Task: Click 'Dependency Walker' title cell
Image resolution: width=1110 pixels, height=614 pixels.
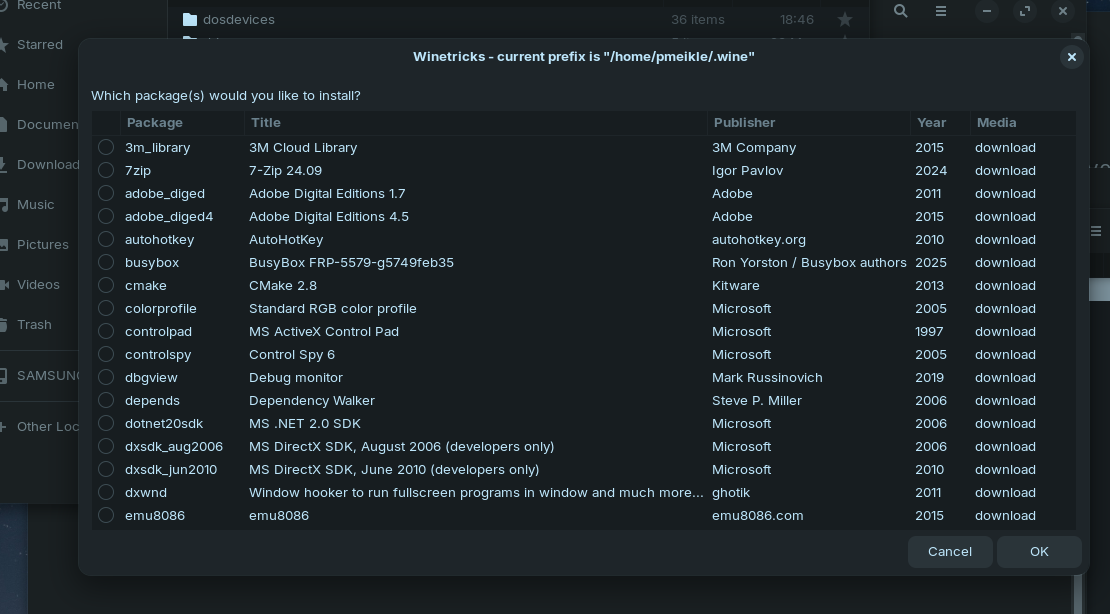Action: [x=311, y=401]
